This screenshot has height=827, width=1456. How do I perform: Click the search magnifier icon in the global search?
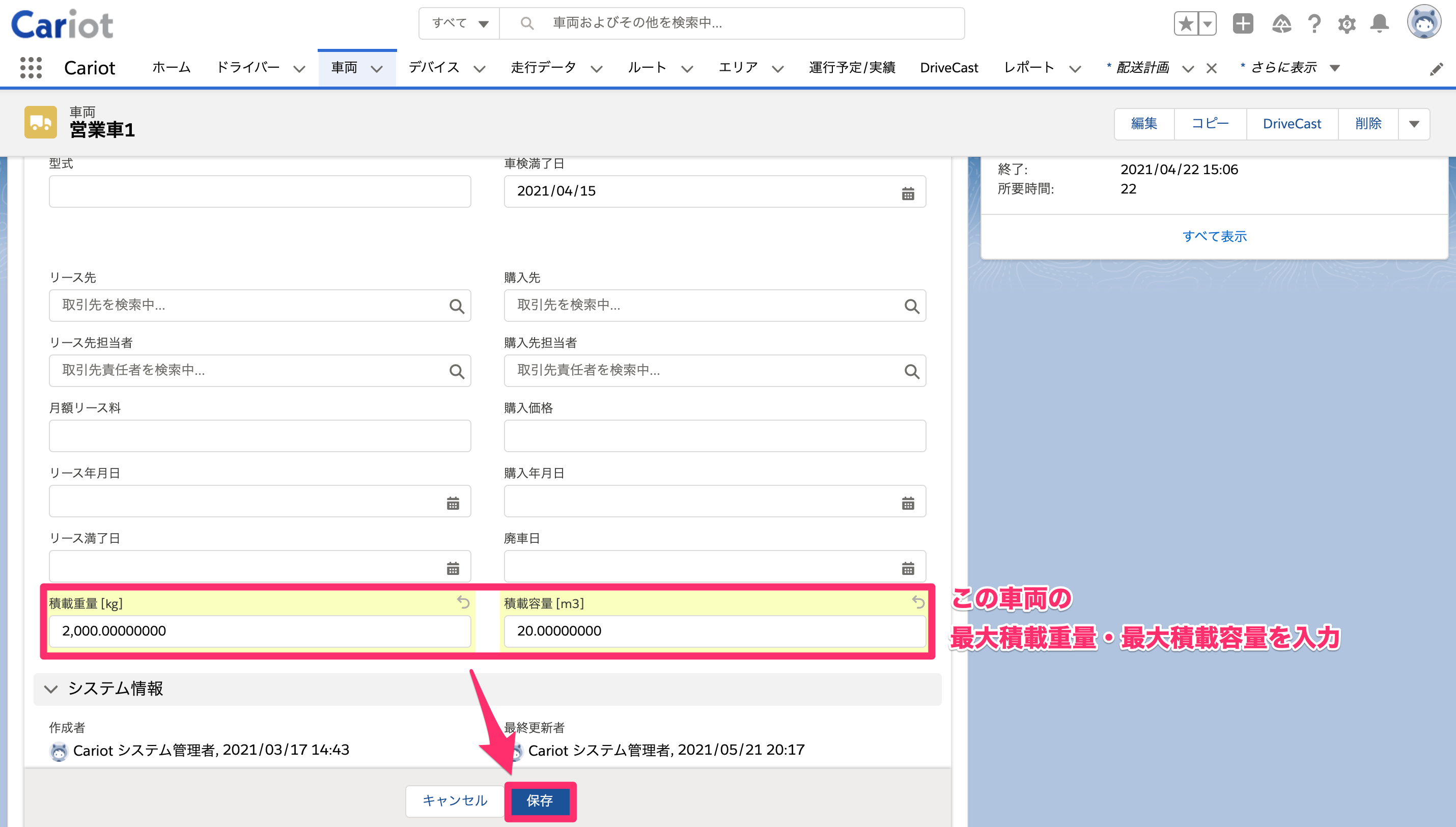(527, 23)
